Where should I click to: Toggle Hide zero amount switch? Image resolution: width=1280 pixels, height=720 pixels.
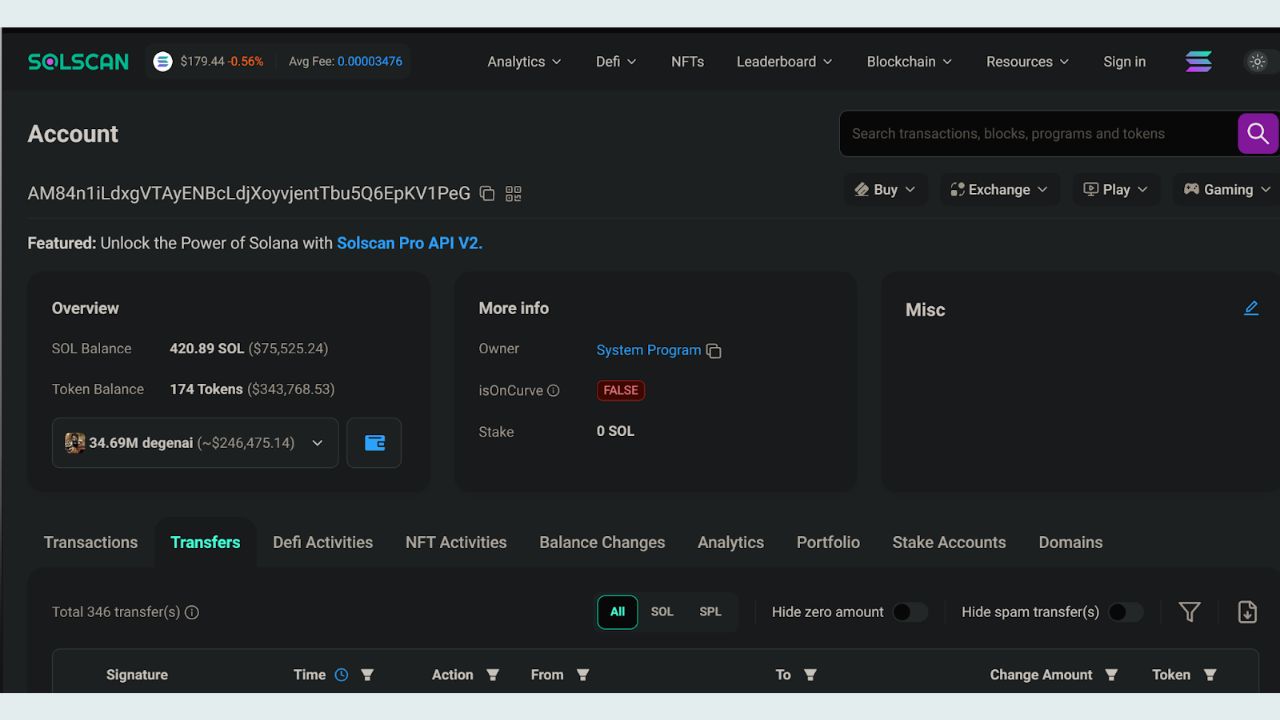(910, 612)
